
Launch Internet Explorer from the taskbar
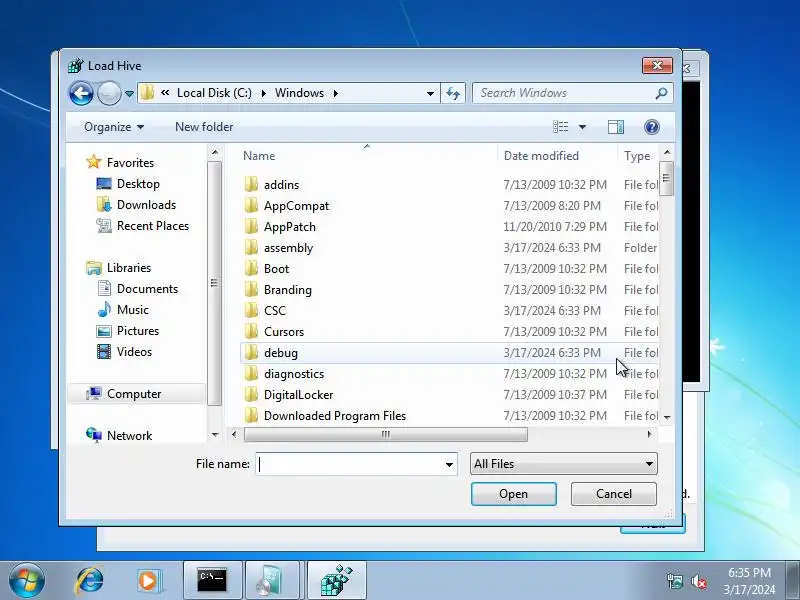tap(90, 581)
